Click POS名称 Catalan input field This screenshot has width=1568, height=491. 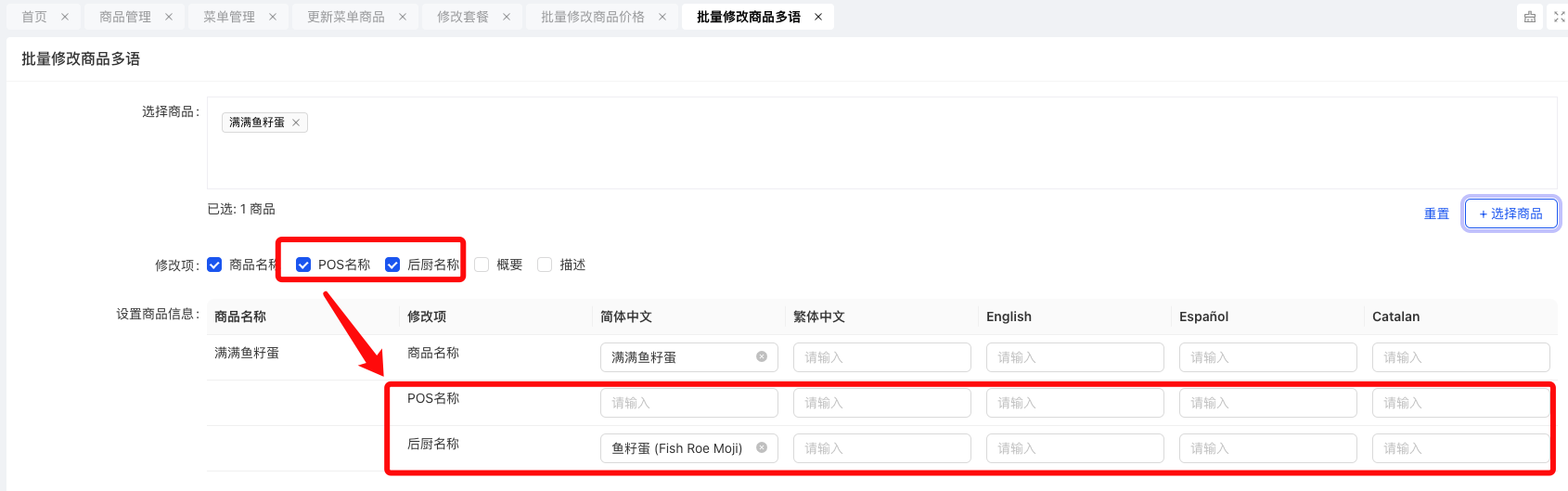1461,403
